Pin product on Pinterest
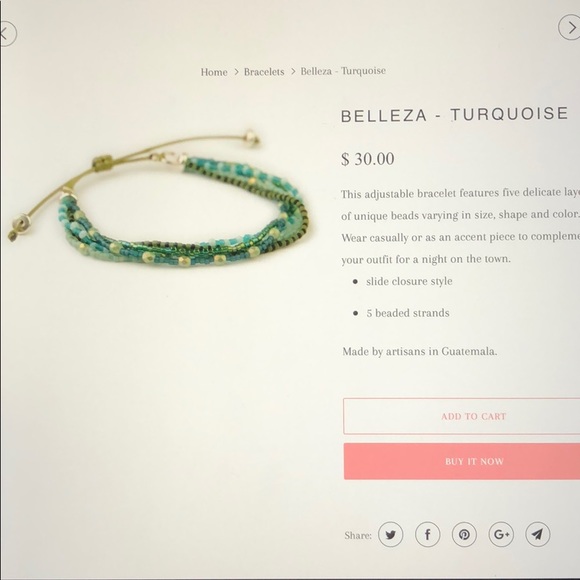The width and height of the screenshot is (580, 580). [x=464, y=535]
